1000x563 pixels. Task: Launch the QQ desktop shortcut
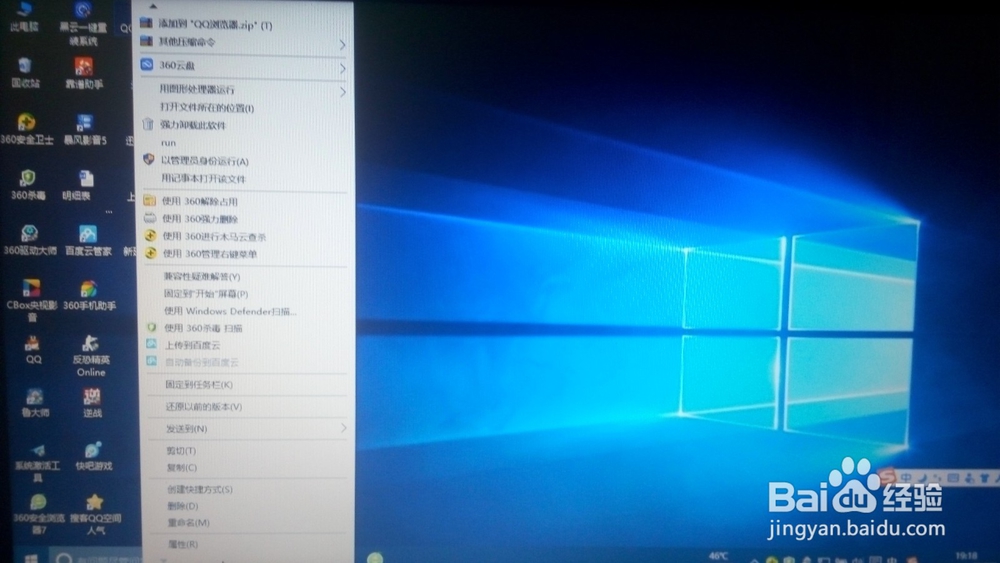(33, 350)
